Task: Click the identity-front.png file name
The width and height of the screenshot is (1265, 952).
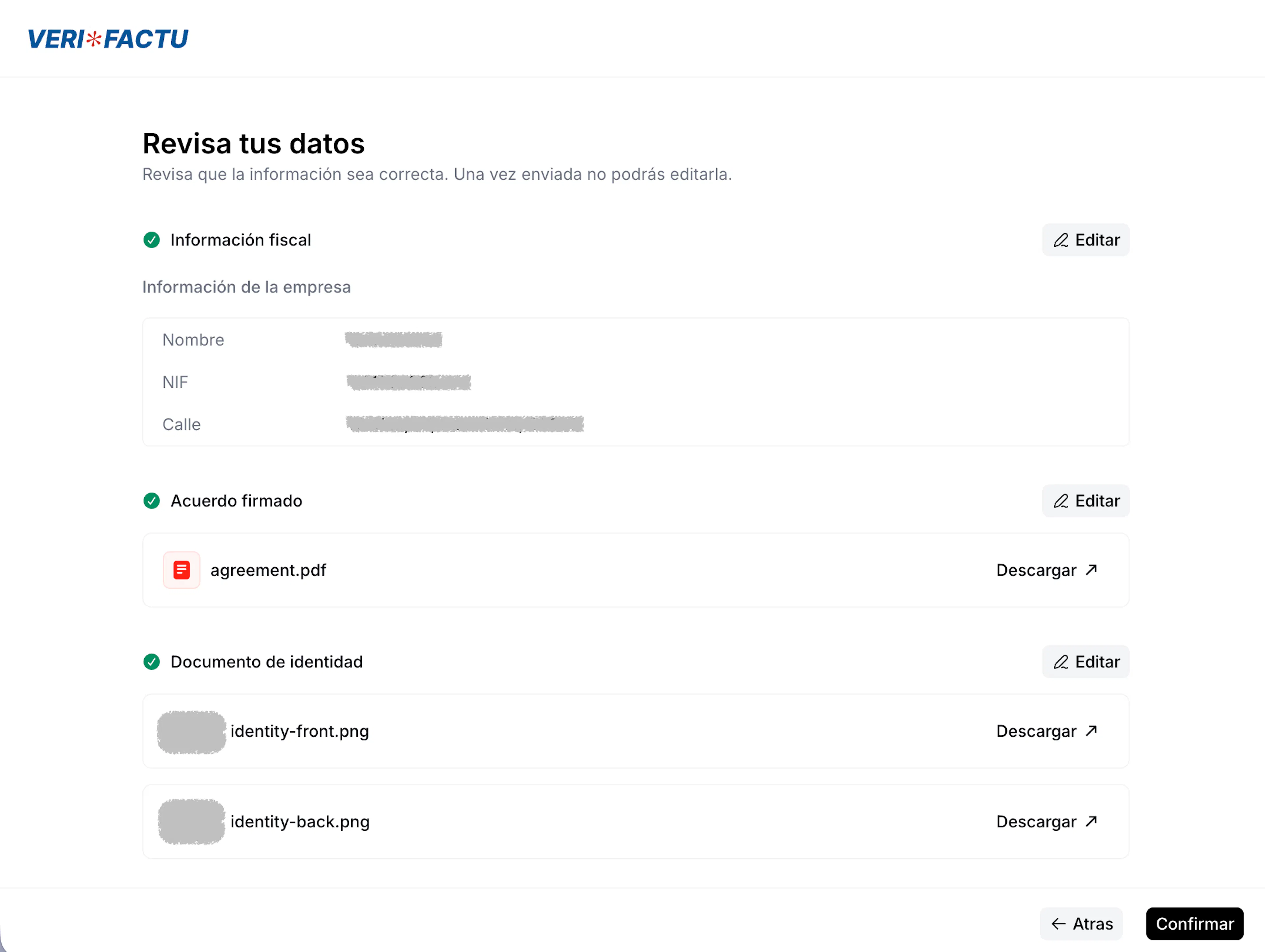Action: 300,731
